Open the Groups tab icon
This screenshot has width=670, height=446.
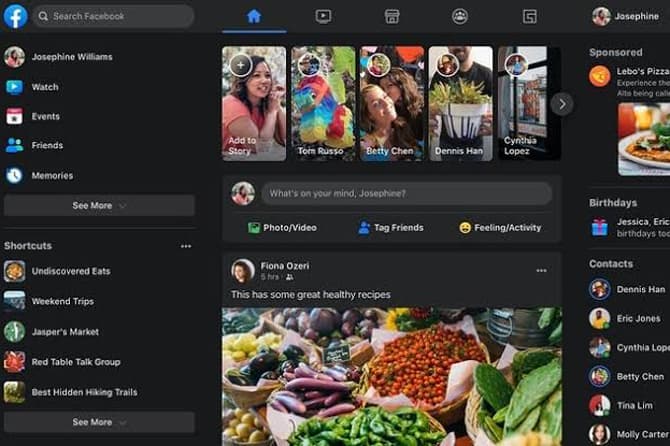460,16
